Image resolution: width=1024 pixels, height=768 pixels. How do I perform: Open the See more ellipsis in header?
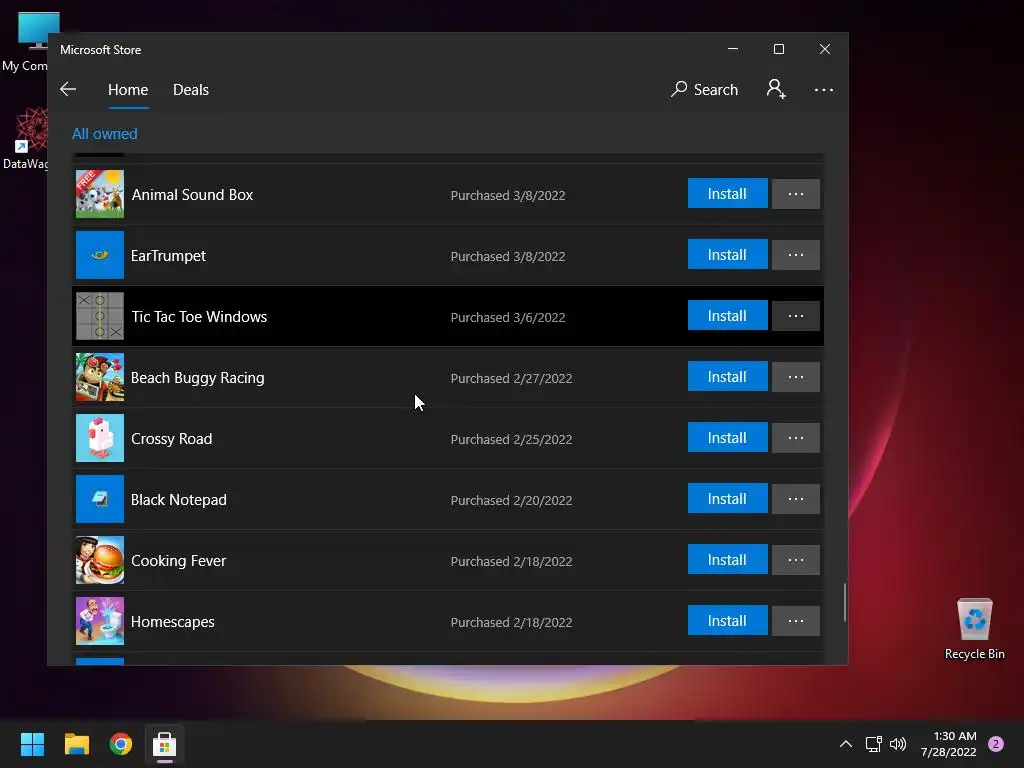coord(824,89)
